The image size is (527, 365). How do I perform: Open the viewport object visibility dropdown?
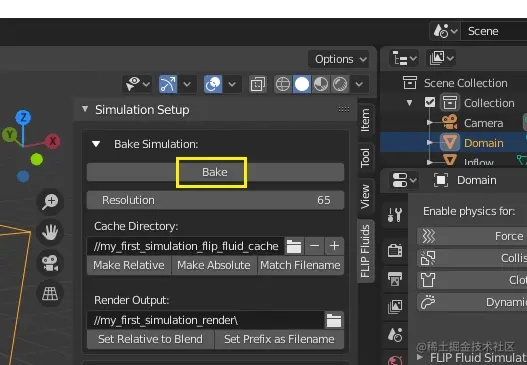(137, 84)
